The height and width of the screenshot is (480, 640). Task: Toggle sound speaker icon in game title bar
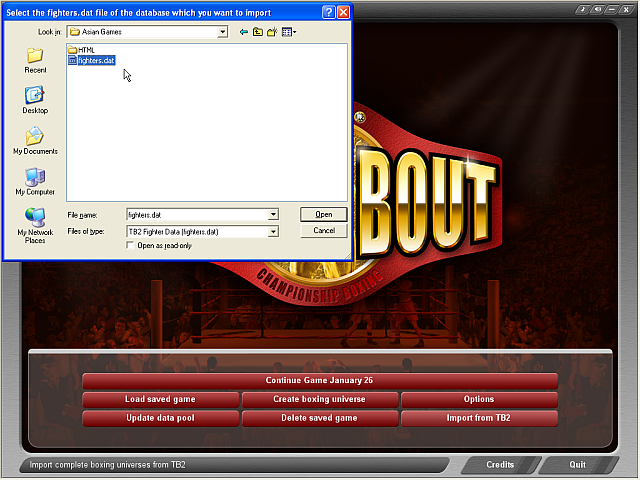(x=598, y=9)
